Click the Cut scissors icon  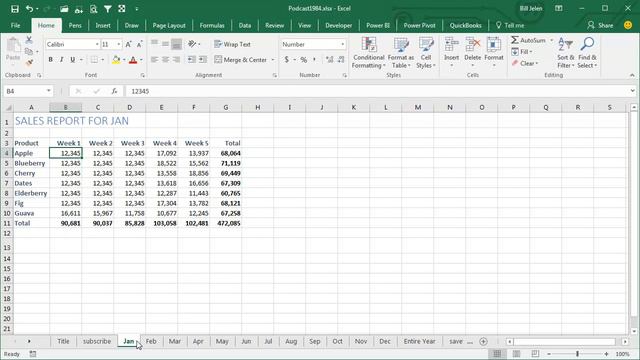[29, 40]
